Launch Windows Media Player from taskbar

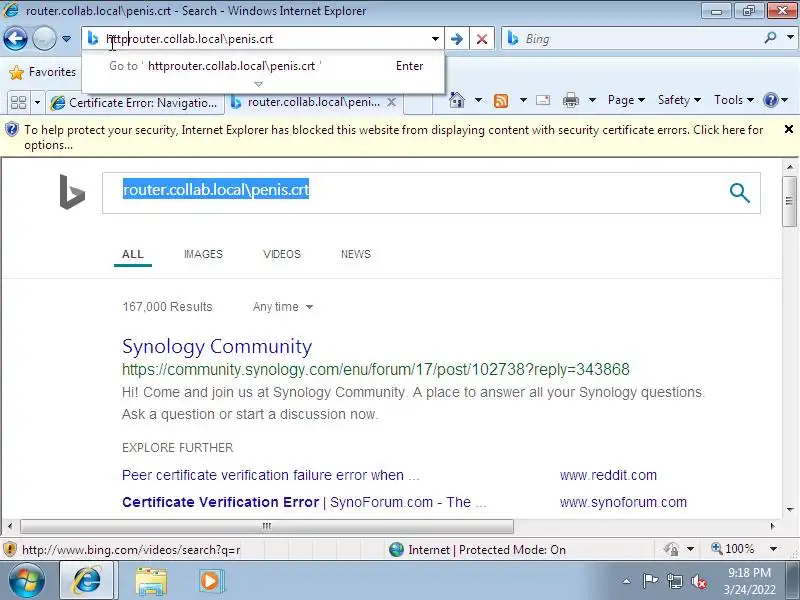(210, 581)
